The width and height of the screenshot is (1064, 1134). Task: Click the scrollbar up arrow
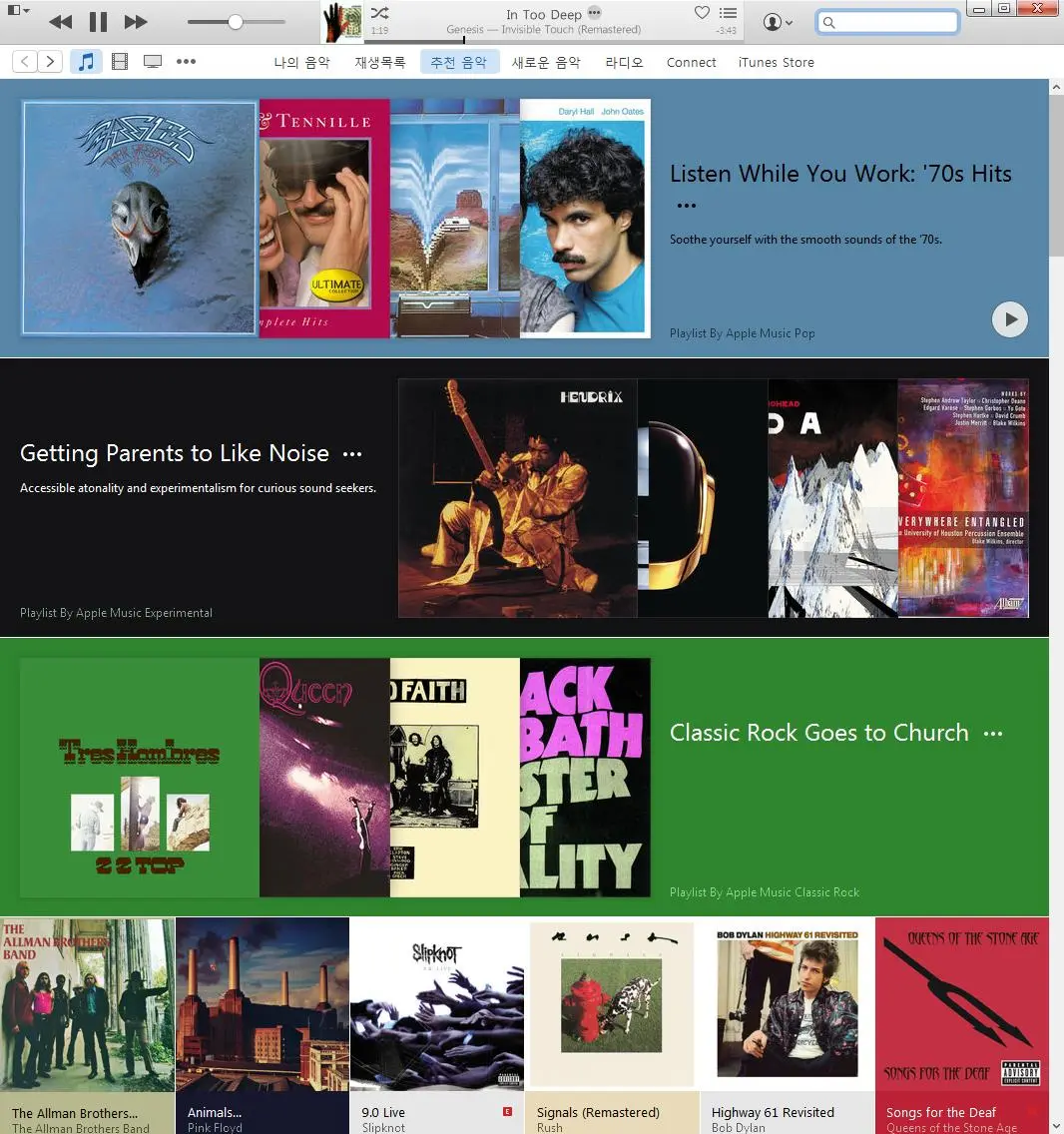1056,87
